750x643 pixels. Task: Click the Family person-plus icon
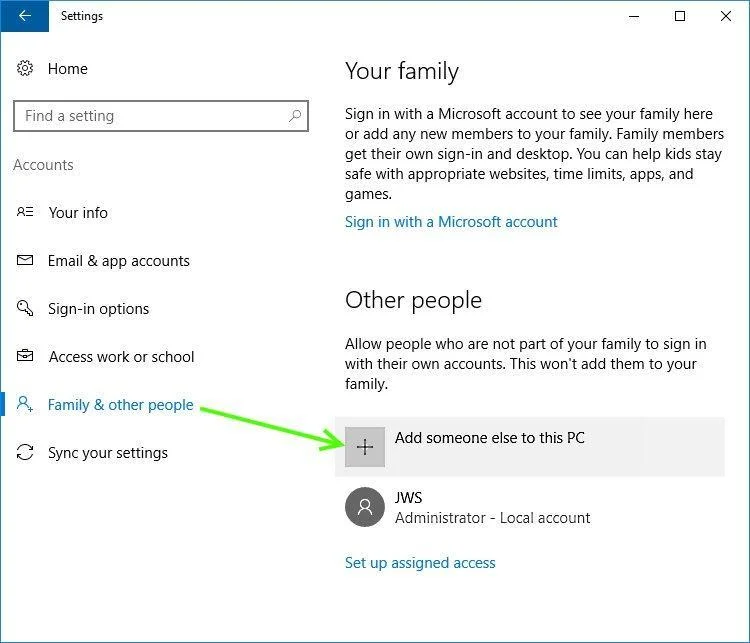tap(25, 404)
